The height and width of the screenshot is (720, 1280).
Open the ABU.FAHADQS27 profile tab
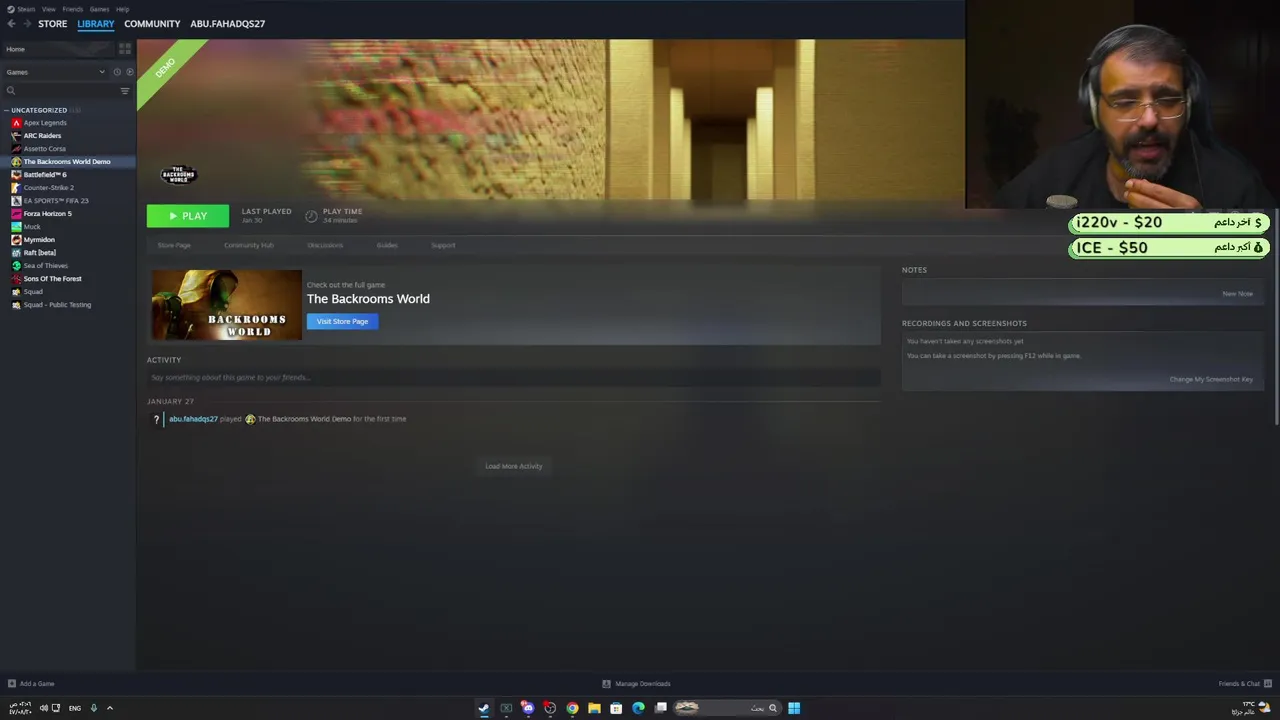coord(227,24)
